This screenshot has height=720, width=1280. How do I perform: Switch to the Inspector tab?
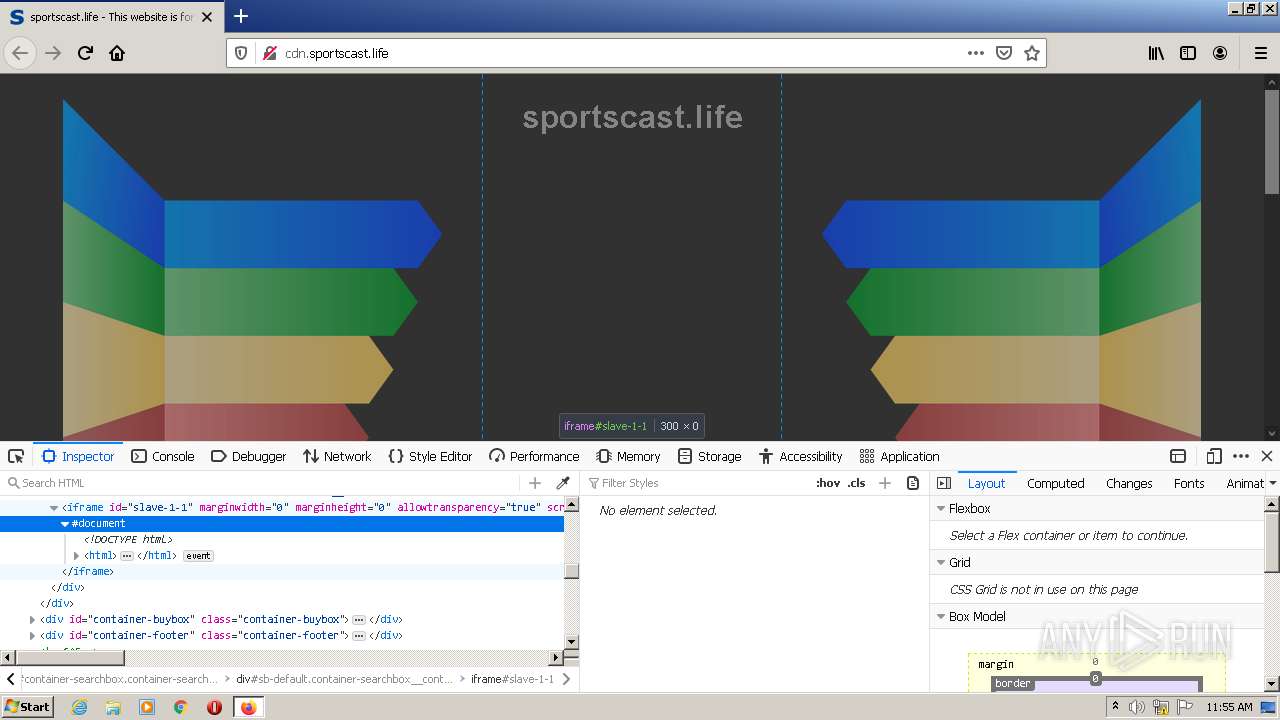(x=78, y=456)
